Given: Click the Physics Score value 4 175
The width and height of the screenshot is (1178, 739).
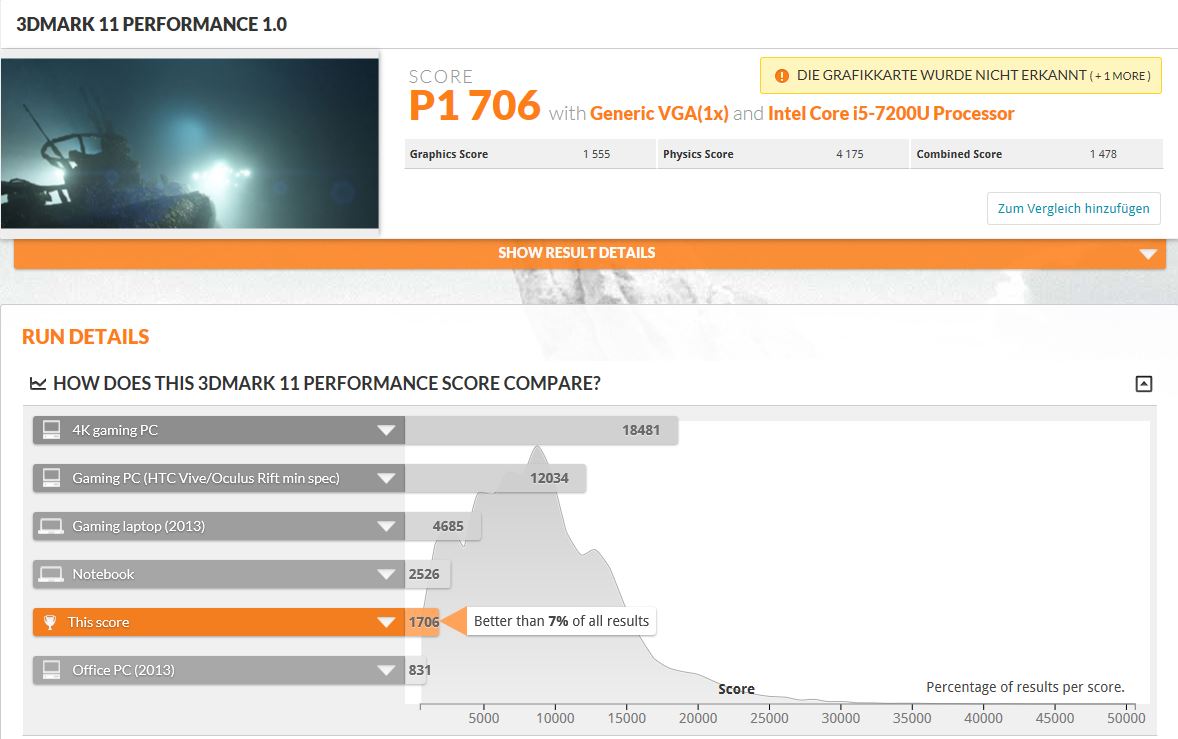Looking at the screenshot, I should click(x=850, y=154).
